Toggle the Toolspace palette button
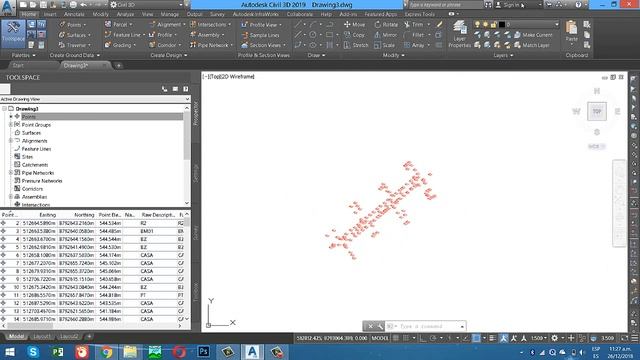Image resolution: width=640 pixels, height=360 pixels. coord(13,33)
